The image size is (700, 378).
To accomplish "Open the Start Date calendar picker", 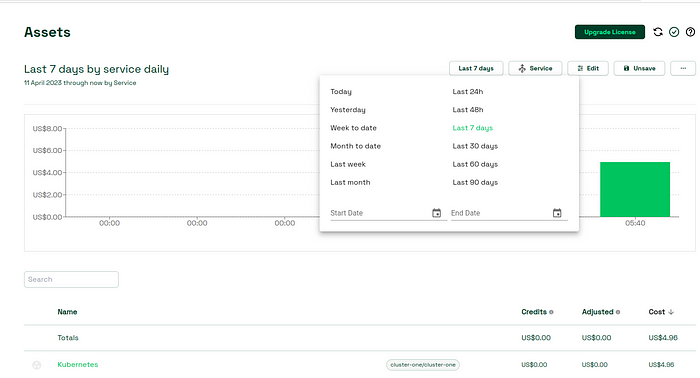I will 437,213.
